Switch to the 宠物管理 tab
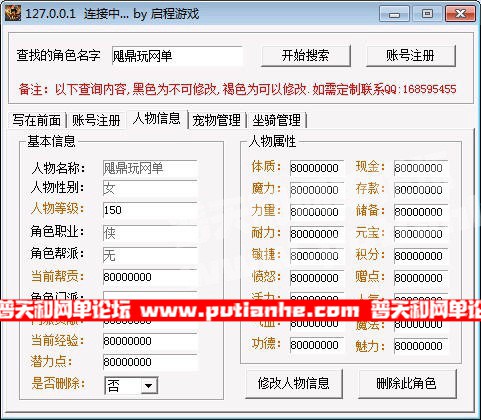The width and height of the screenshot is (481, 420). point(217,120)
